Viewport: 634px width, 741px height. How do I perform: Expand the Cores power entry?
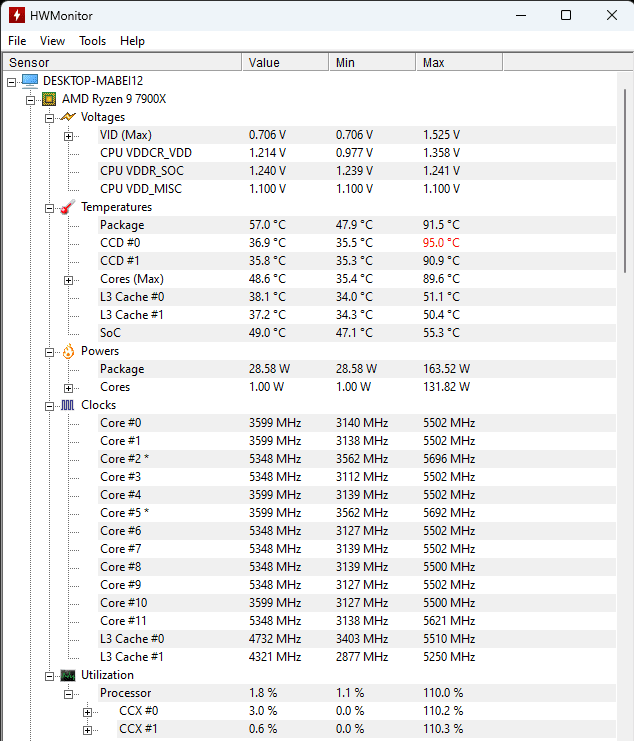[x=69, y=388]
